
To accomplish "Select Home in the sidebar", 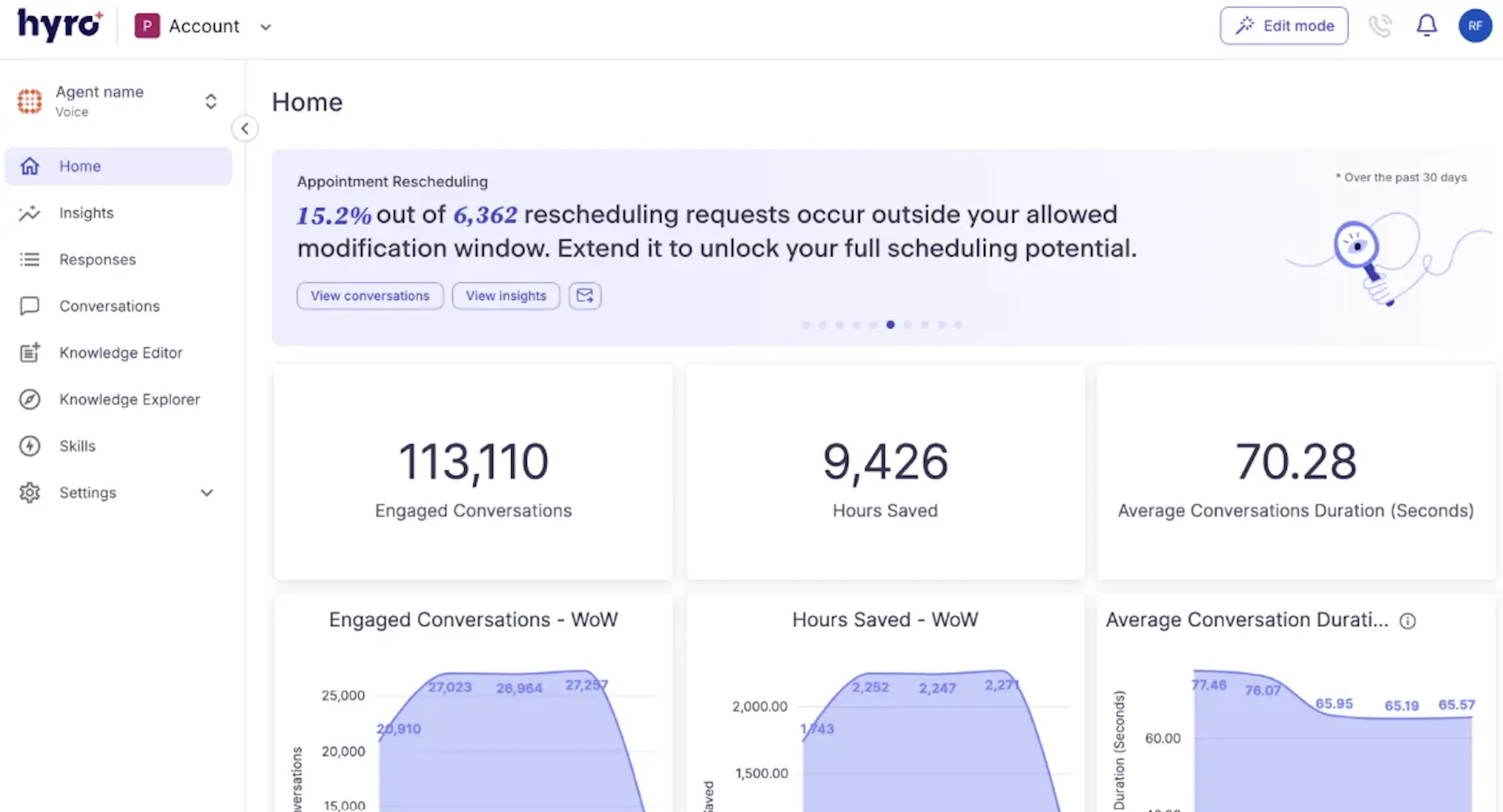I will [x=118, y=166].
